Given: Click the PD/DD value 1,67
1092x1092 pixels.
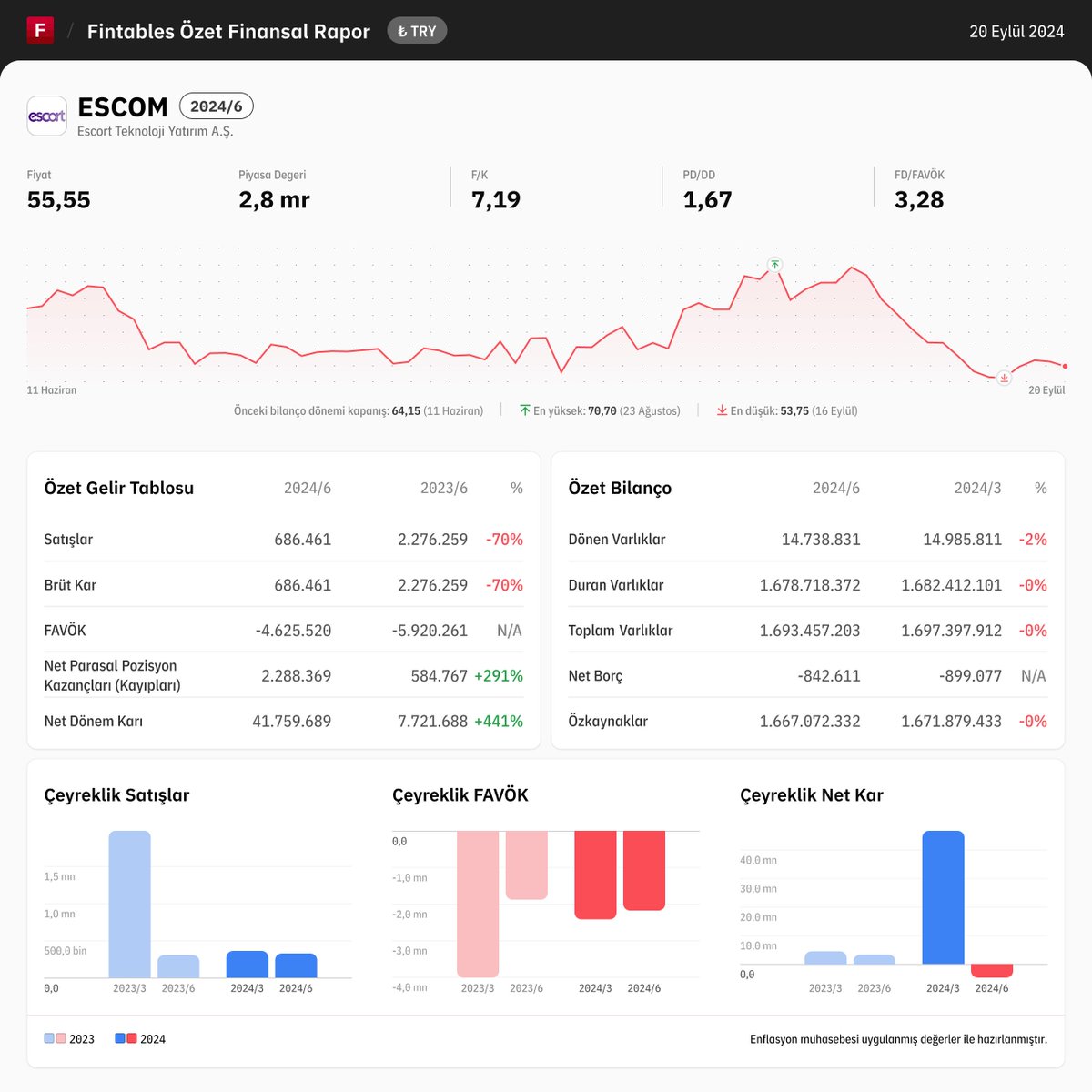Looking at the screenshot, I should 707,200.
